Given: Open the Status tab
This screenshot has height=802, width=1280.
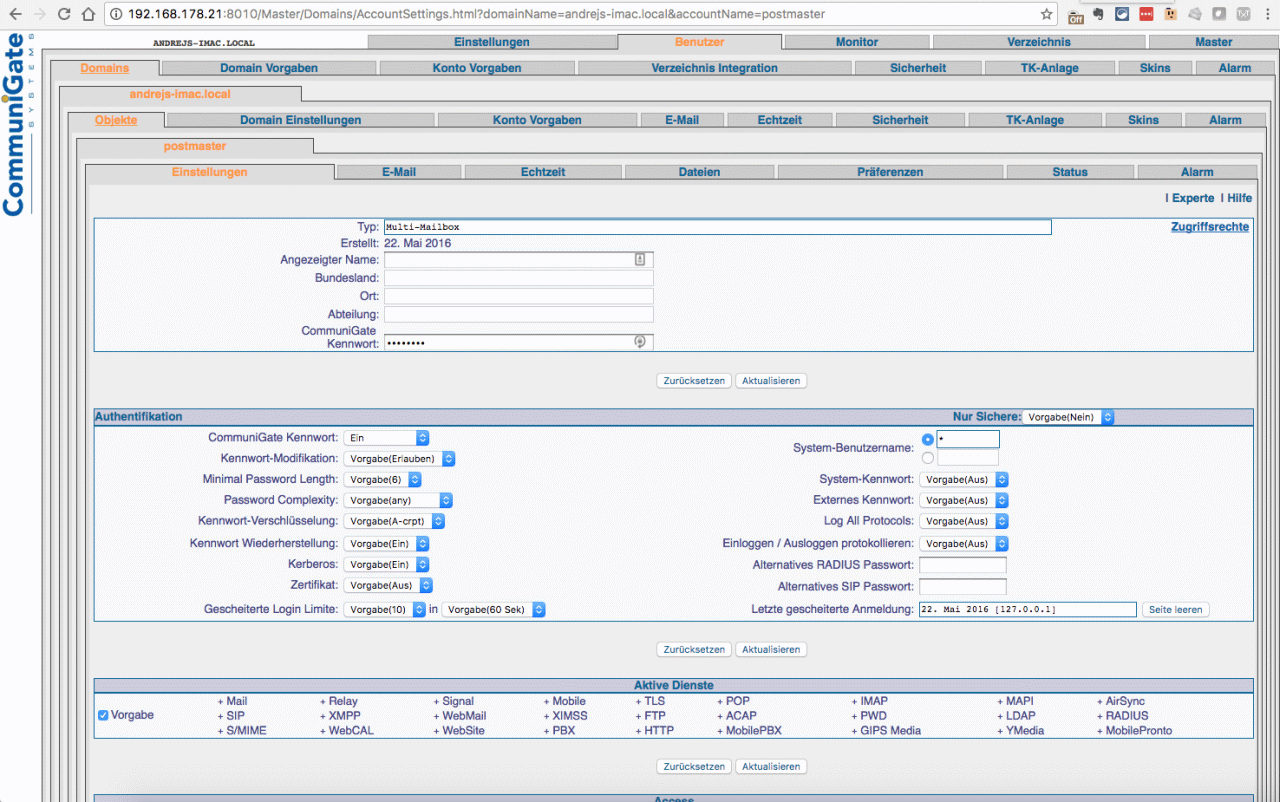Looking at the screenshot, I should point(1070,172).
